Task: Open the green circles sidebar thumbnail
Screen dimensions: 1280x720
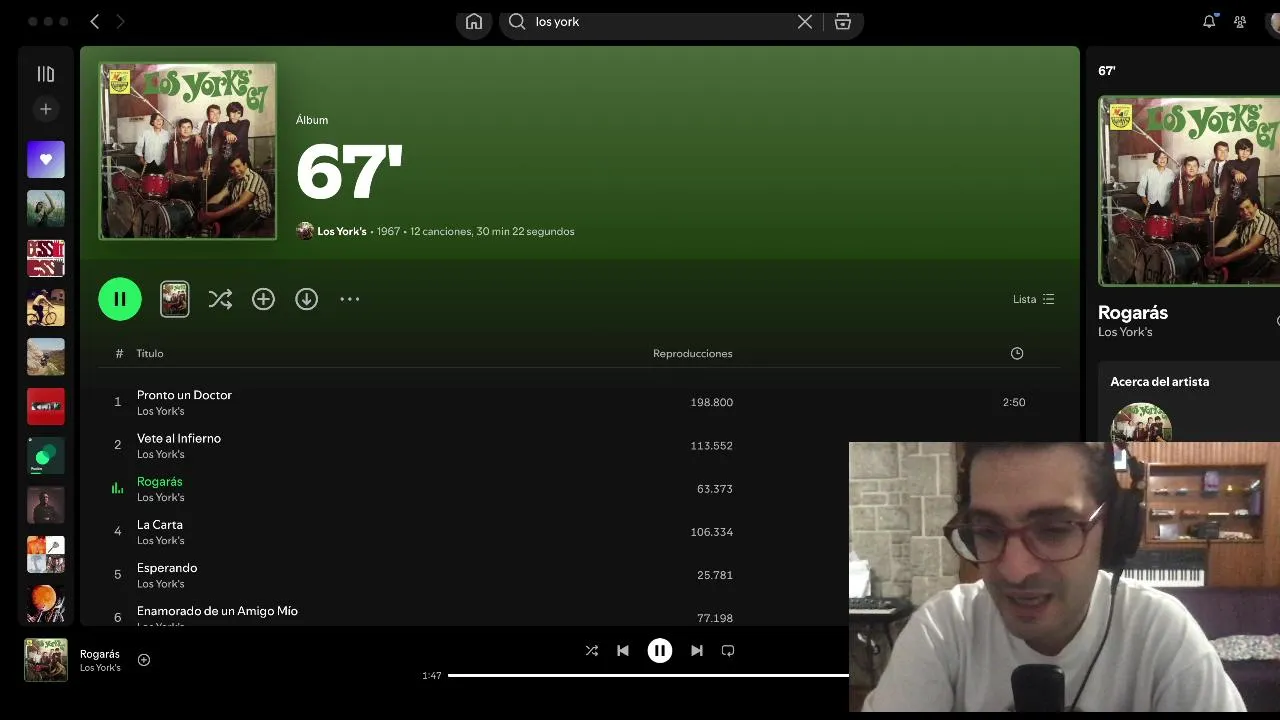Action: click(x=46, y=455)
